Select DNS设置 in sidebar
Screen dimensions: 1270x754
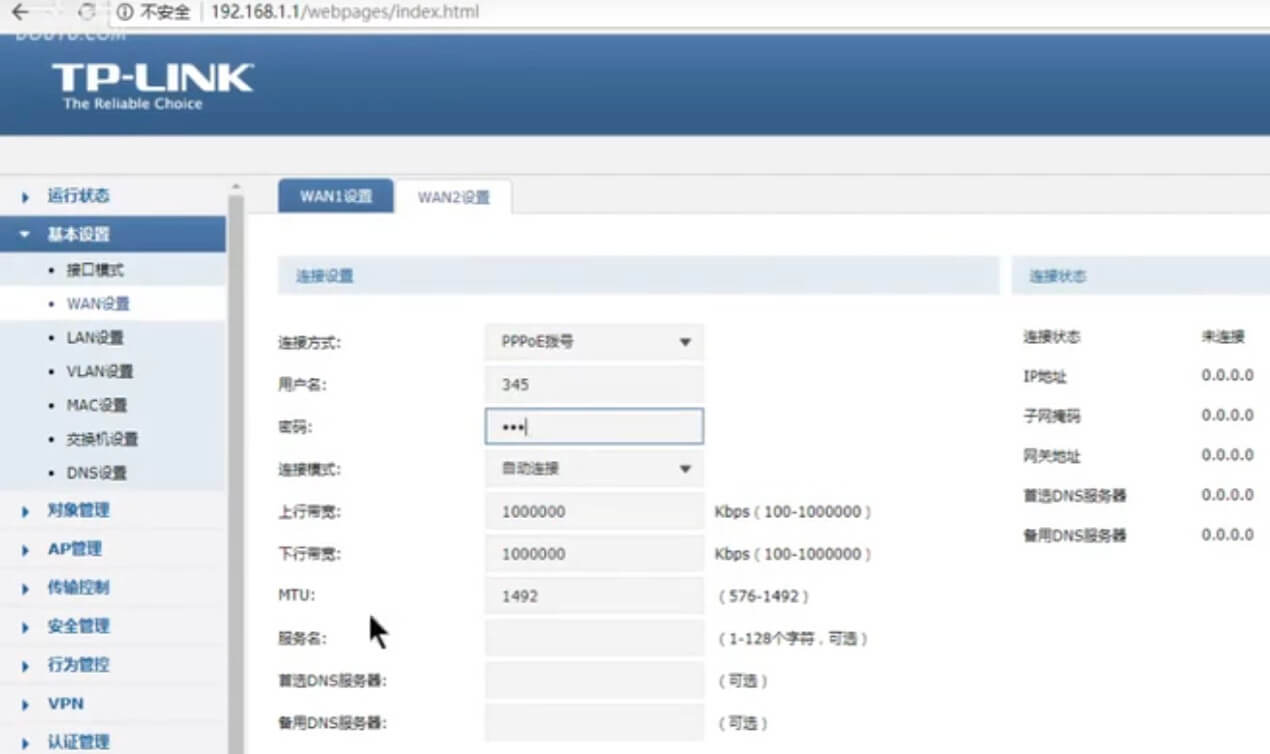pyautogui.click(x=96, y=473)
